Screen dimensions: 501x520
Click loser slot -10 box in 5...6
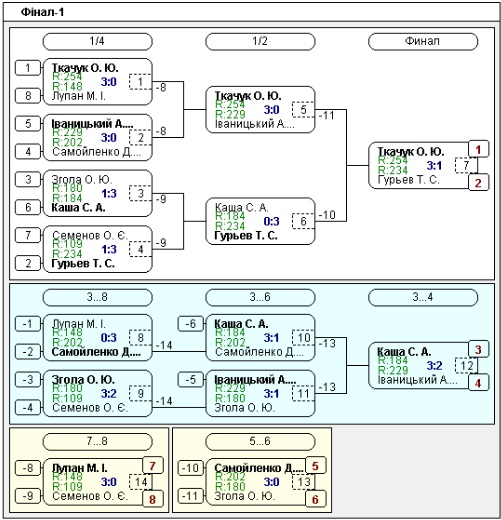[x=191, y=468]
